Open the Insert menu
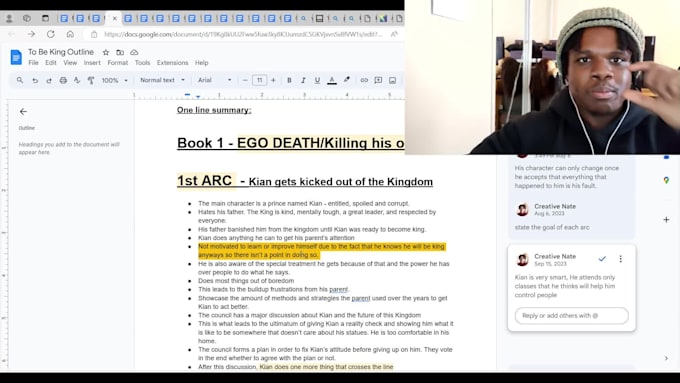This screenshot has width=680, height=383. tap(92, 63)
